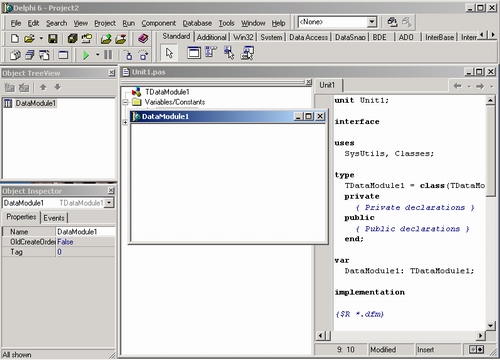Click the Save current desktop icon
Image resolution: width=500 pixels, height=360 pixels.
(x=392, y=22)
